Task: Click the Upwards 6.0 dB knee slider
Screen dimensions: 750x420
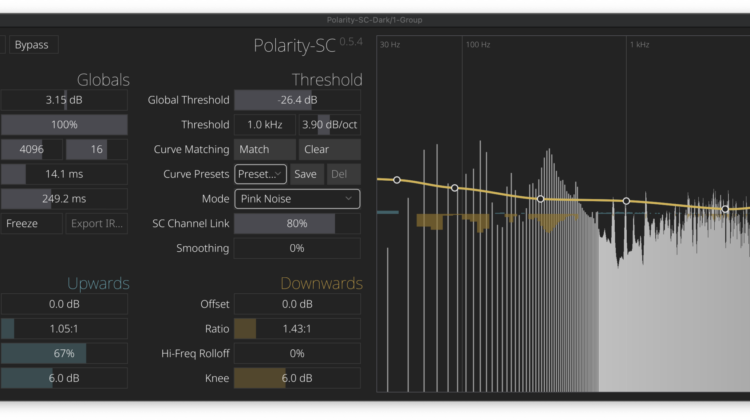Action: point(64,378)
